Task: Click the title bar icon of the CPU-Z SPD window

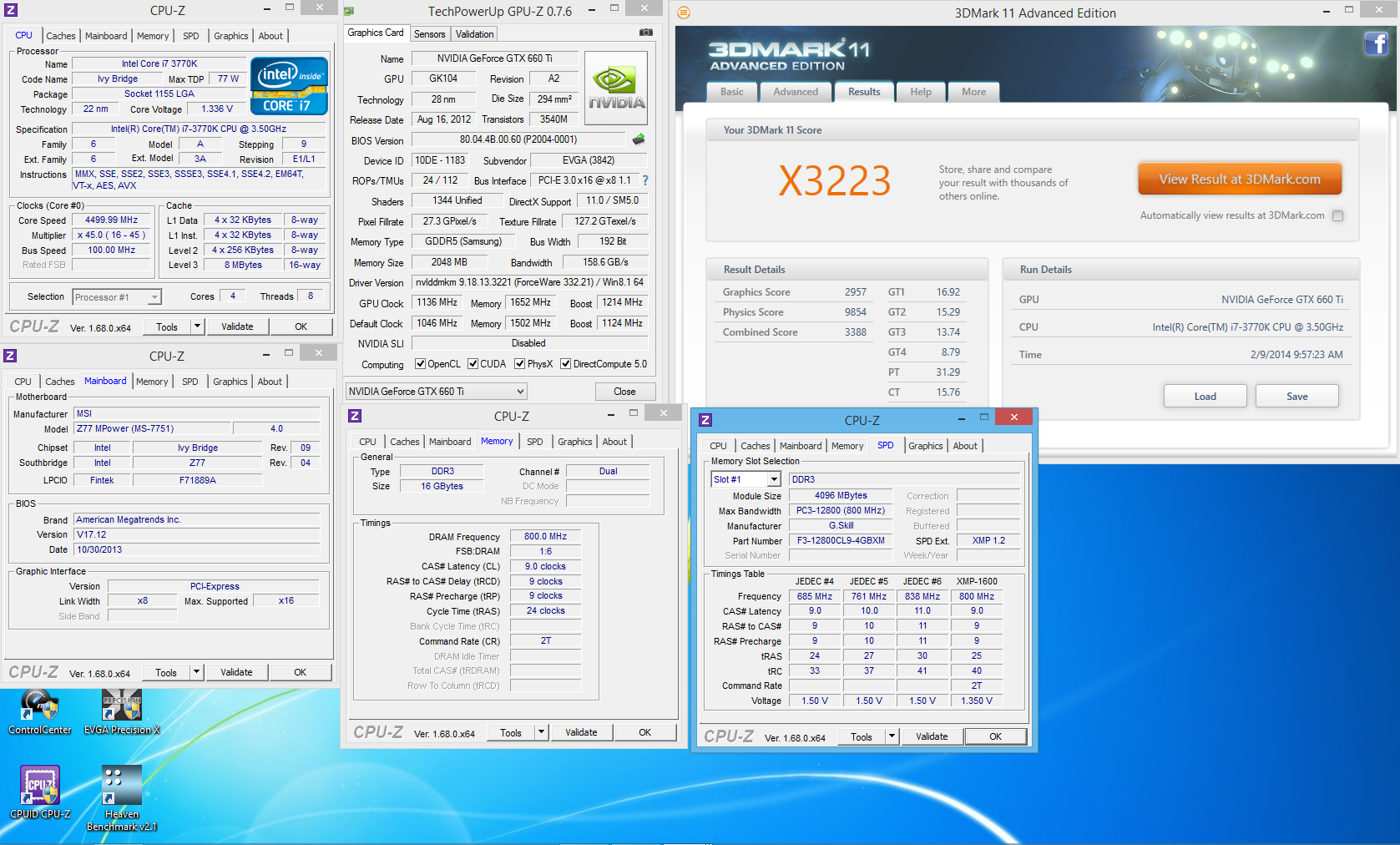Action: click(x=705, y=420)
